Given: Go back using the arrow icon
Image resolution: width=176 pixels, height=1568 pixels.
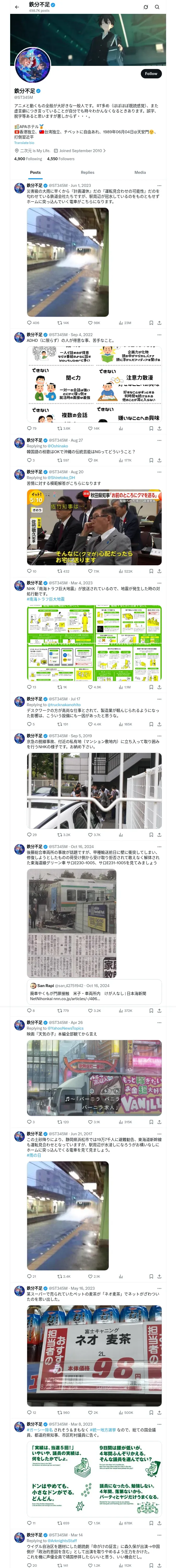Looking at the screenshot, I should pos(17,7).
